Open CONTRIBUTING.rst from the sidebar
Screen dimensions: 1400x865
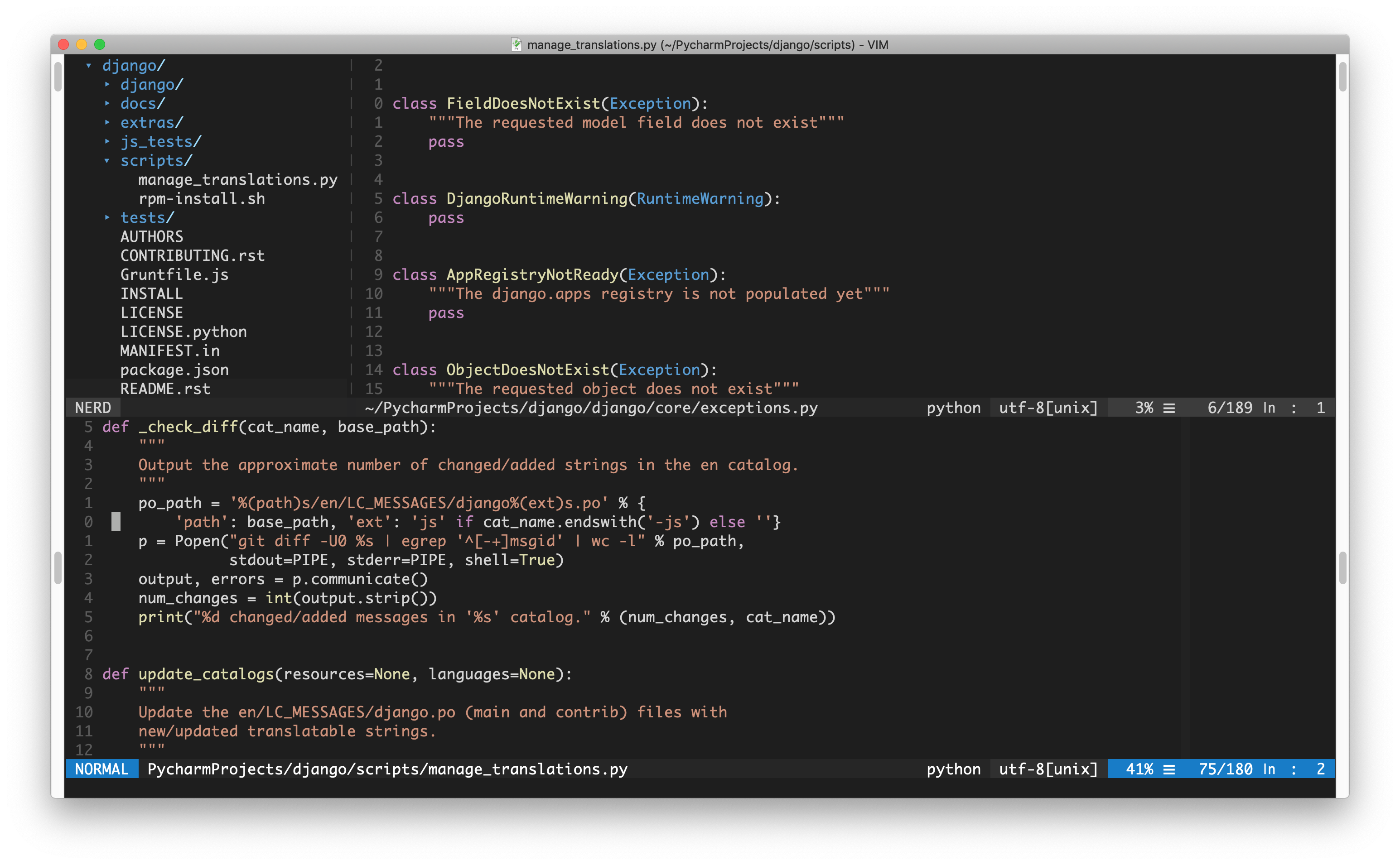(x=192, y=255)
